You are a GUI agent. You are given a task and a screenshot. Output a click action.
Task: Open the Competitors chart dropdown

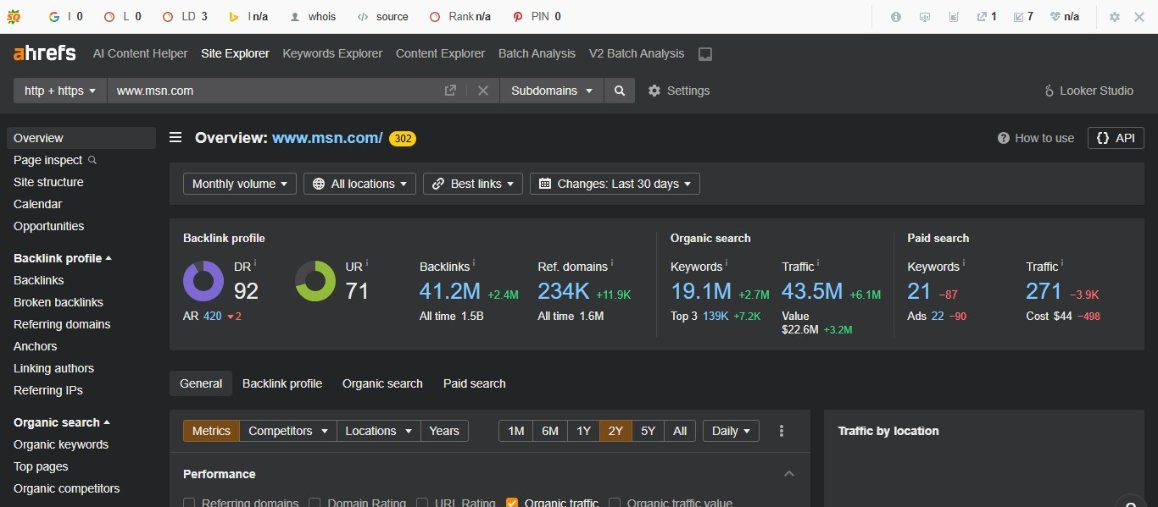pos(288,431)
